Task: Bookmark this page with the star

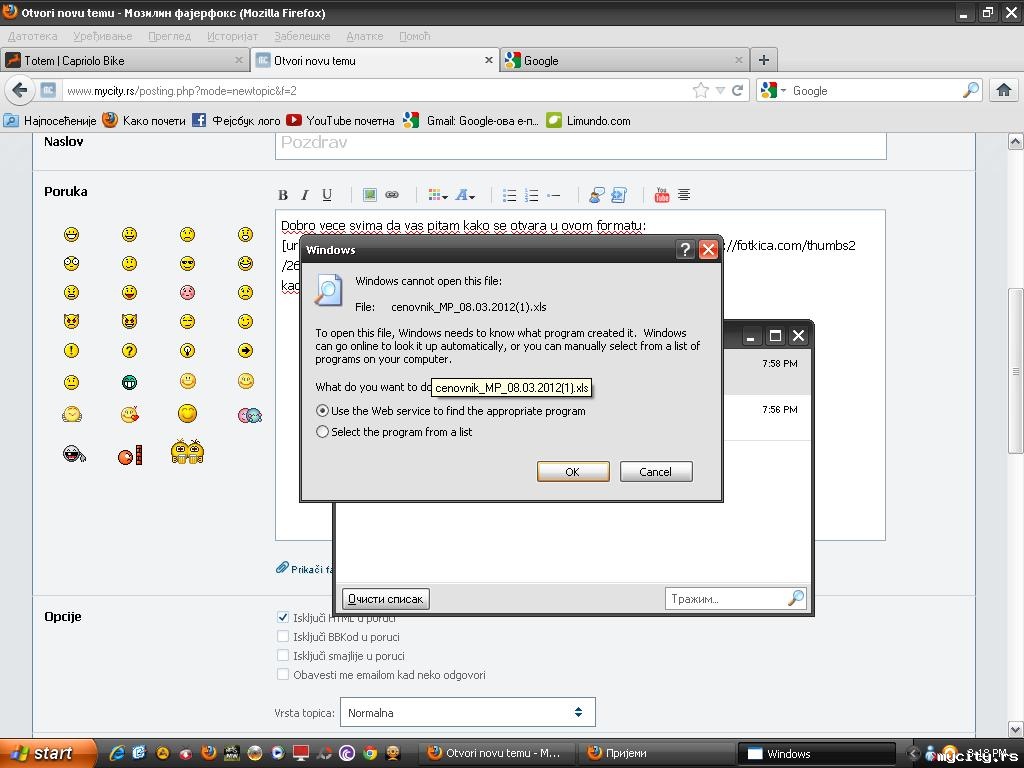Action: click(701, 90)
